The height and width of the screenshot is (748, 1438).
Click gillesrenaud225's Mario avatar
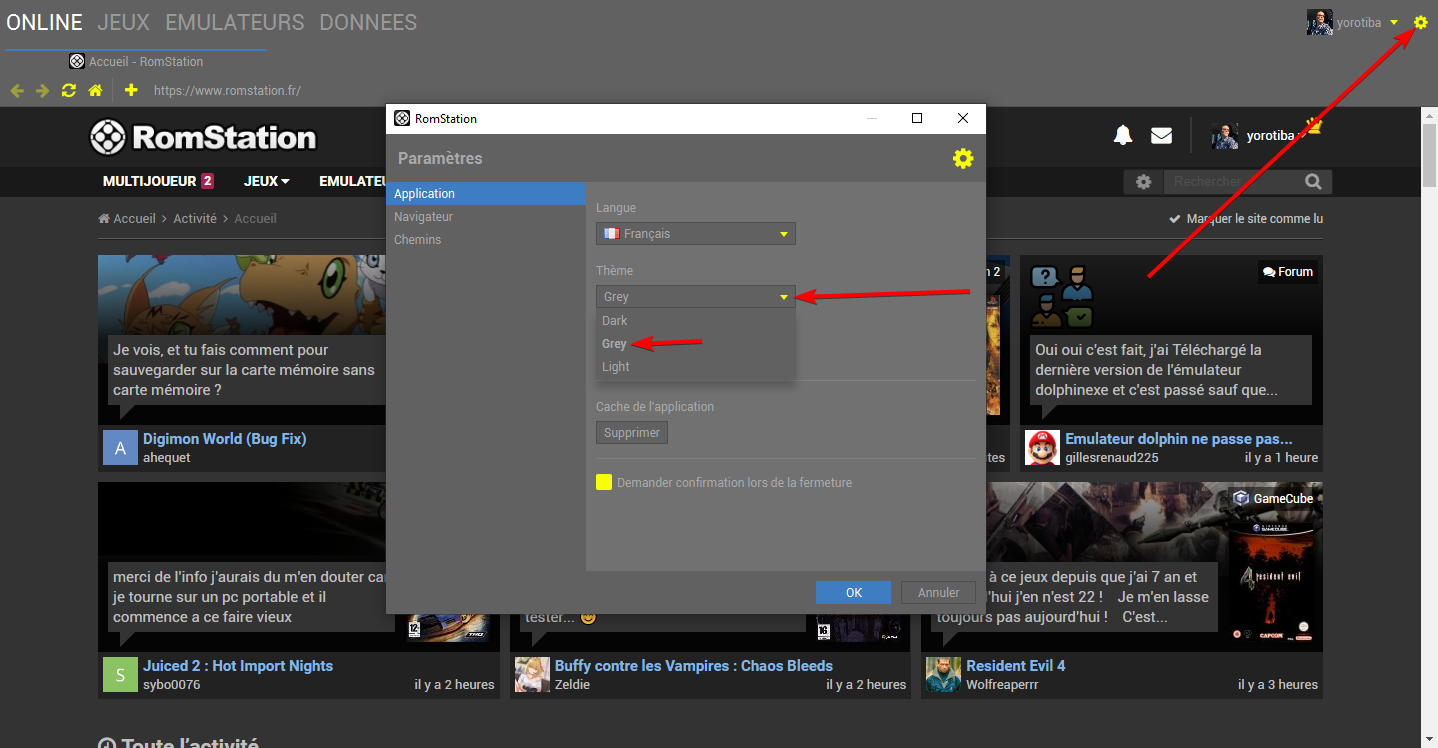click(x=1042, y=448)
